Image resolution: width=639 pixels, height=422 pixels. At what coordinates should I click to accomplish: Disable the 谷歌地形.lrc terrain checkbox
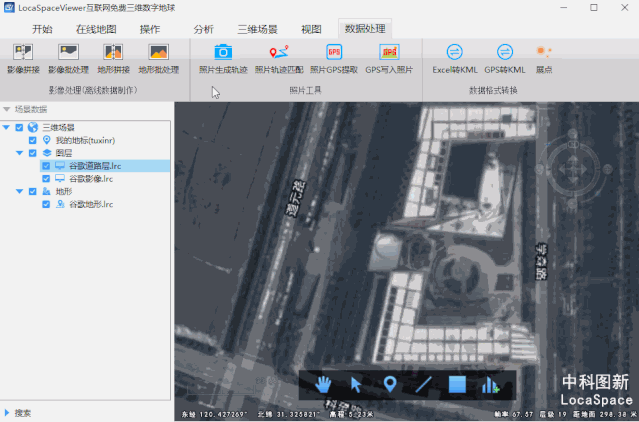(46, 204)
